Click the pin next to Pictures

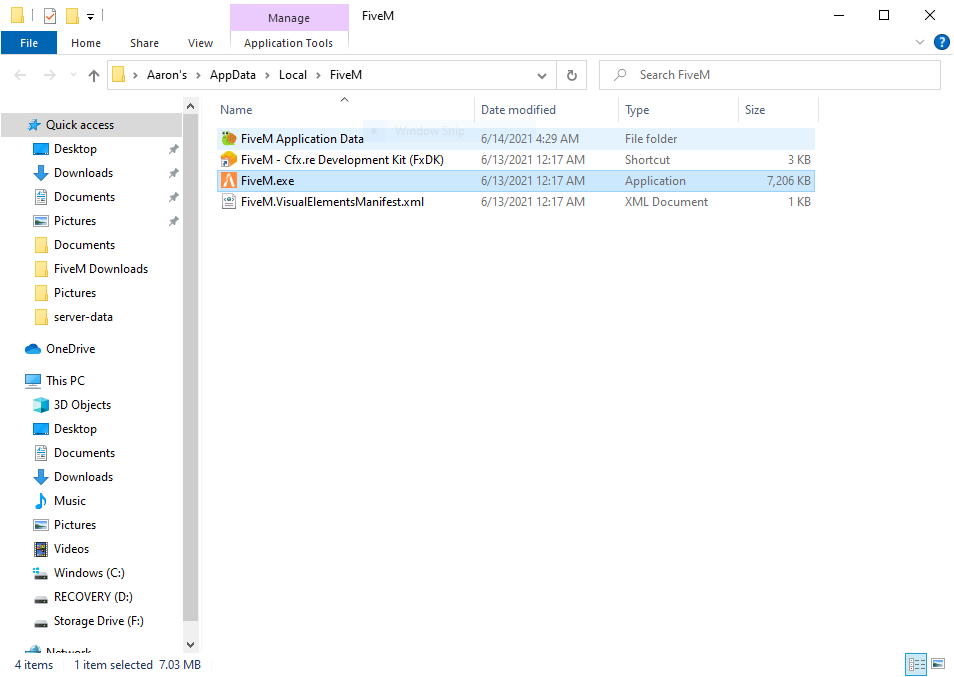(x=173, y=221)
